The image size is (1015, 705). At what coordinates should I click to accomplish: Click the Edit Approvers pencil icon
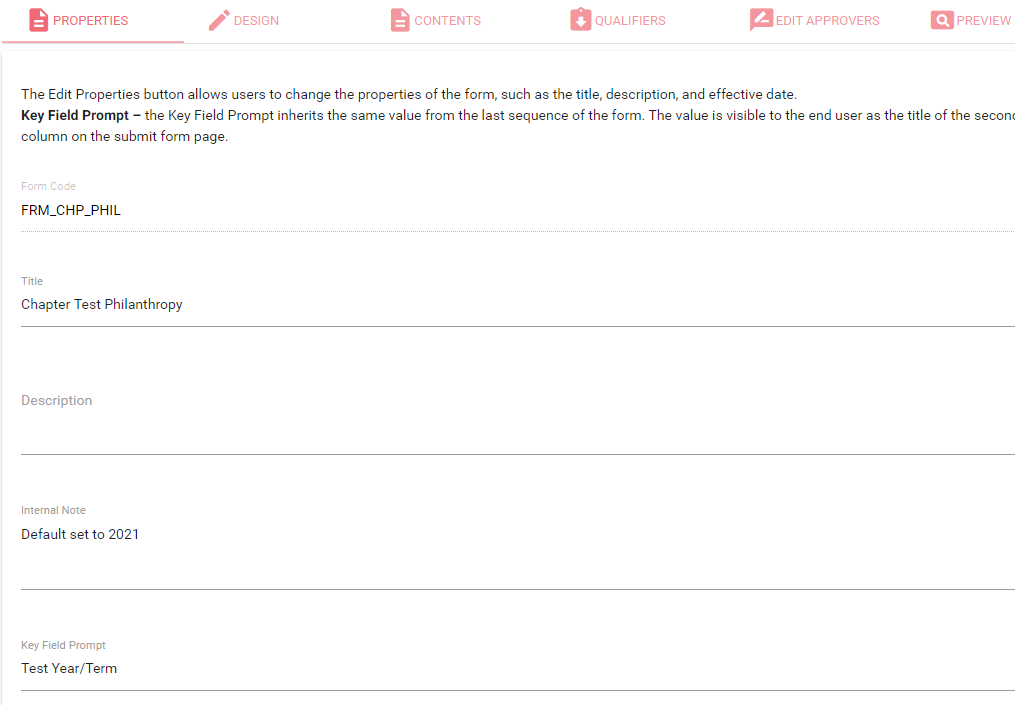tap(761, 20)
